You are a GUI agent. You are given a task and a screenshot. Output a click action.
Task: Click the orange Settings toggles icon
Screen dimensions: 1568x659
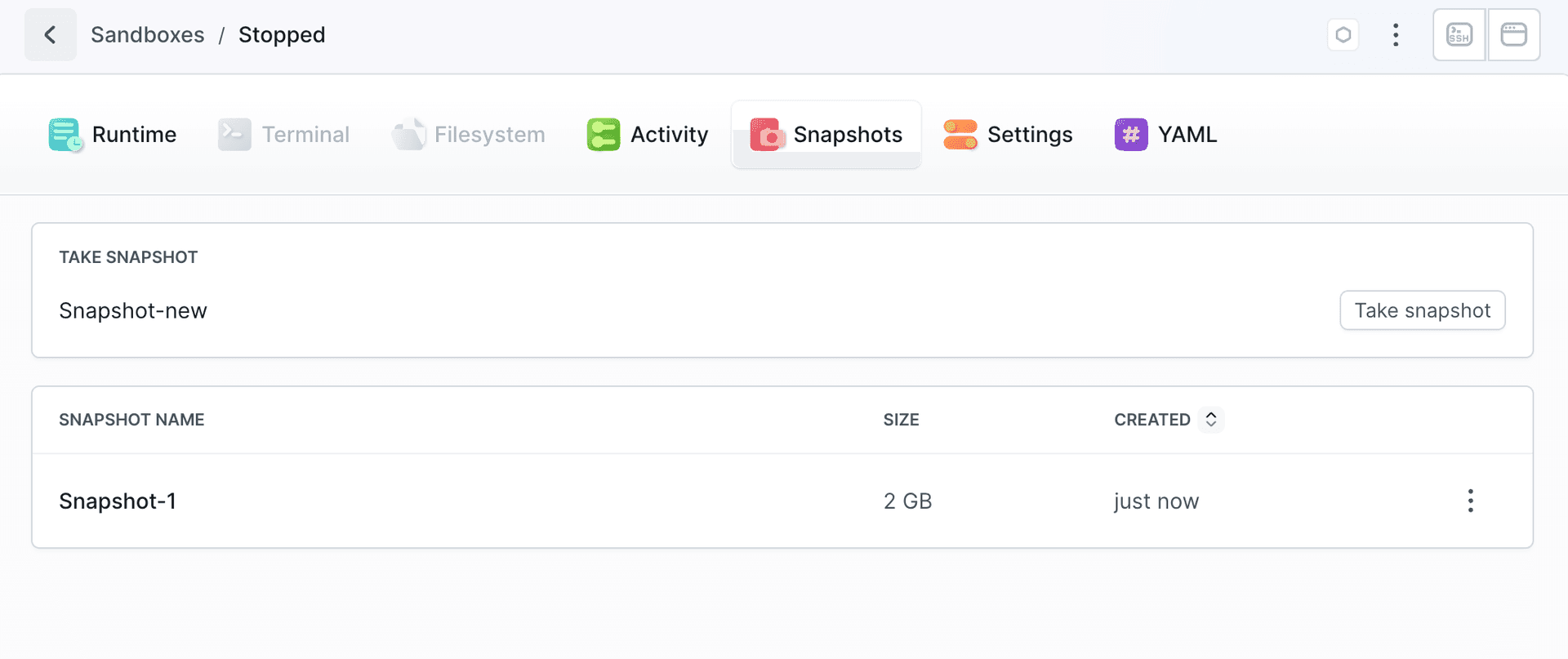point(960,135)
